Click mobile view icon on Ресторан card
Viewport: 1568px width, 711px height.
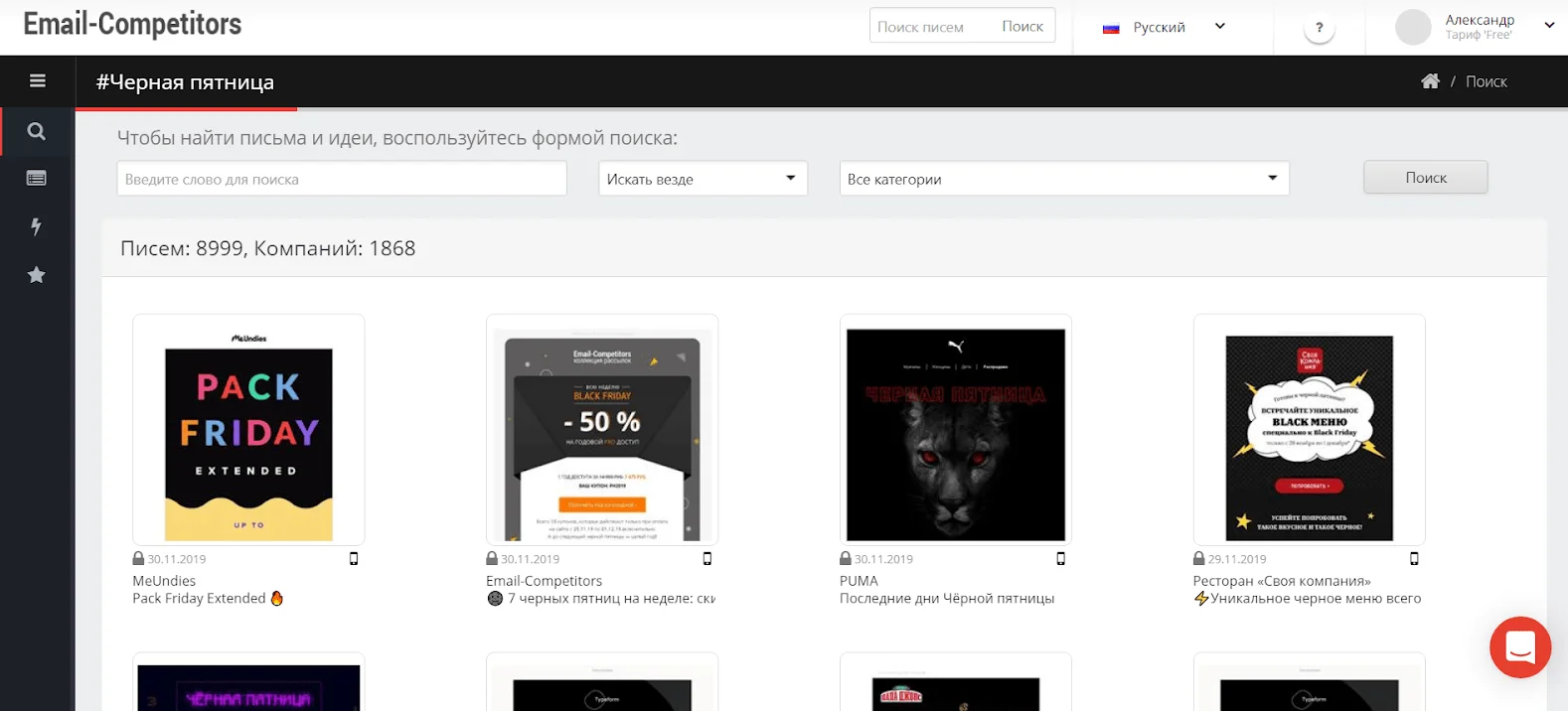[x=1415, y=559]
